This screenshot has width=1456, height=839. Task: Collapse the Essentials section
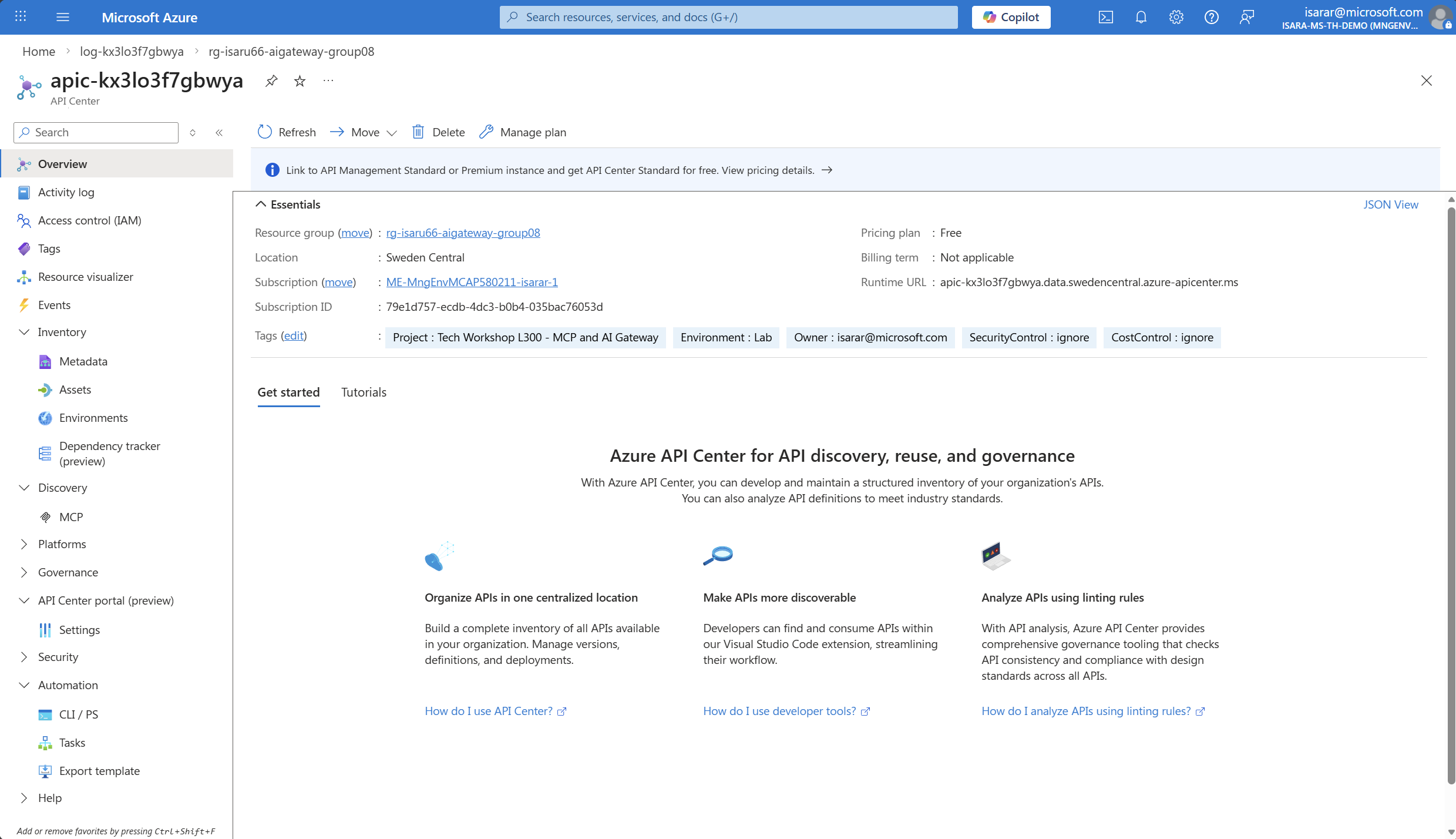[288, 204]
